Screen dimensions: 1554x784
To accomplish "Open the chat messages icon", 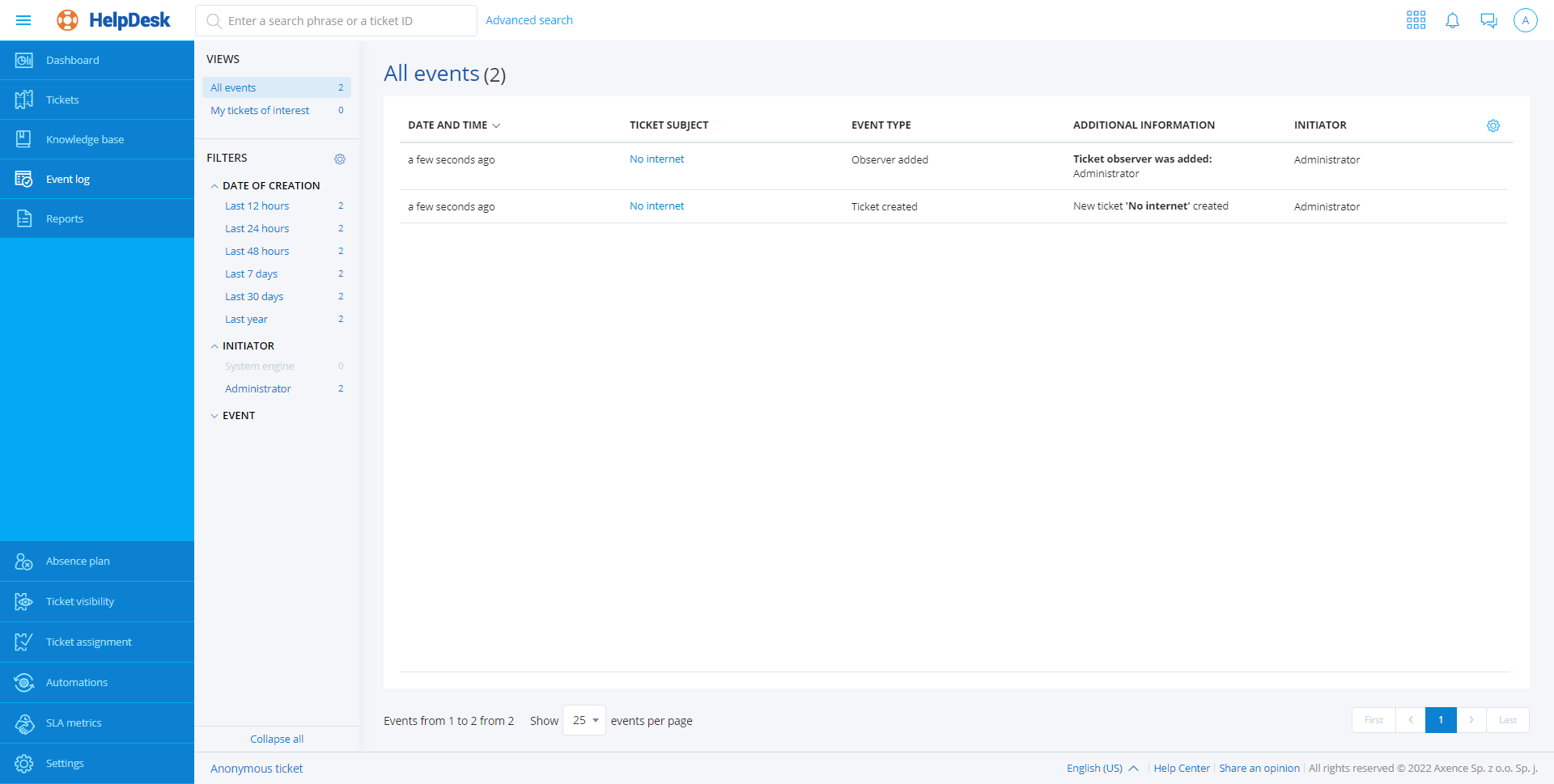I will point(1488,20).
